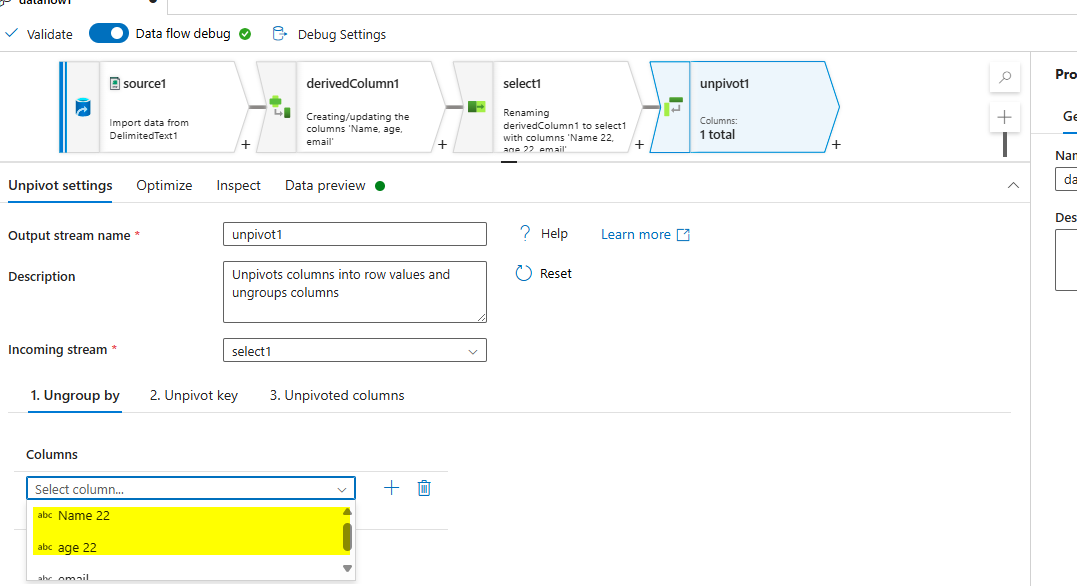Edit the Output stream name field
This screenshot has width=1077, height=586.
354,234
